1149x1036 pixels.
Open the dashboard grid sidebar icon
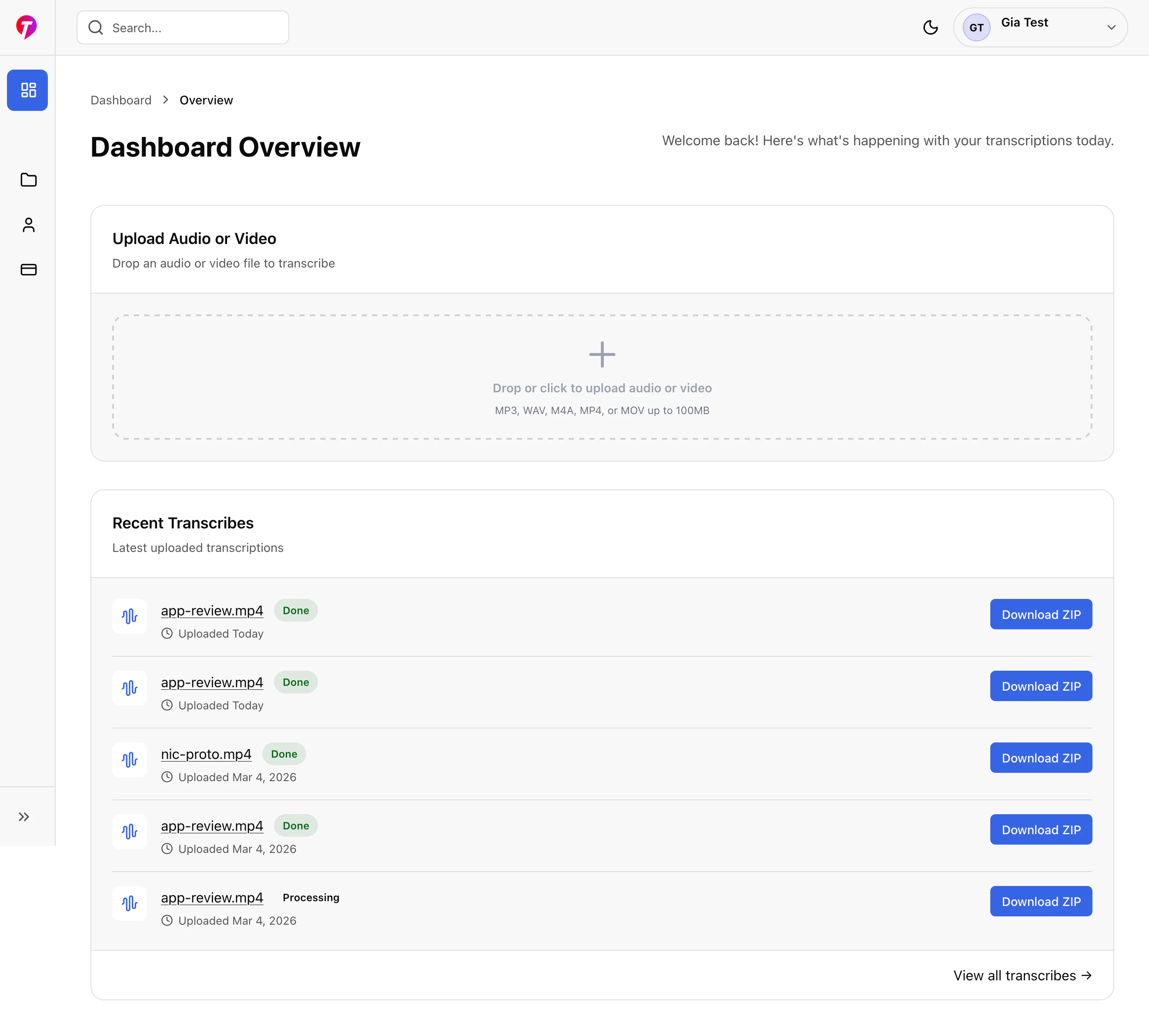(x=27, y=90)
